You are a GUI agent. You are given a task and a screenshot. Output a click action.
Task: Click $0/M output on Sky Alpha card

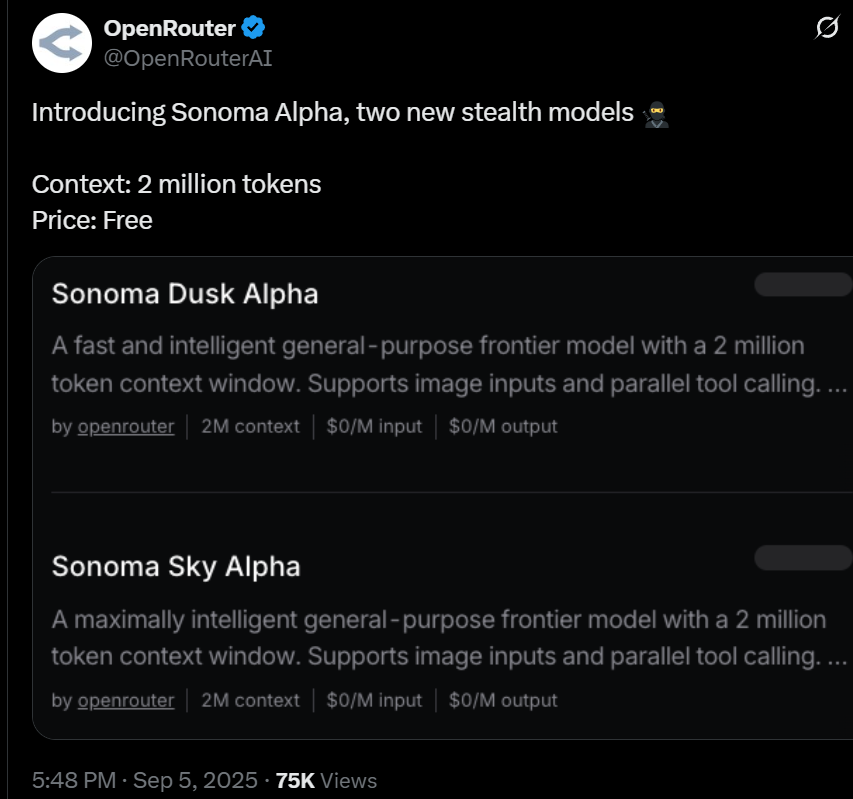tap(503, 700)
